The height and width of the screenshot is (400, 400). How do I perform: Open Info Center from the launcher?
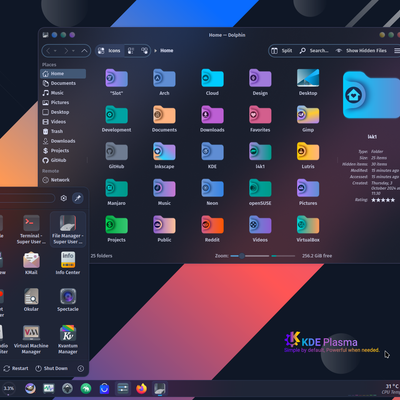[68, 263]
